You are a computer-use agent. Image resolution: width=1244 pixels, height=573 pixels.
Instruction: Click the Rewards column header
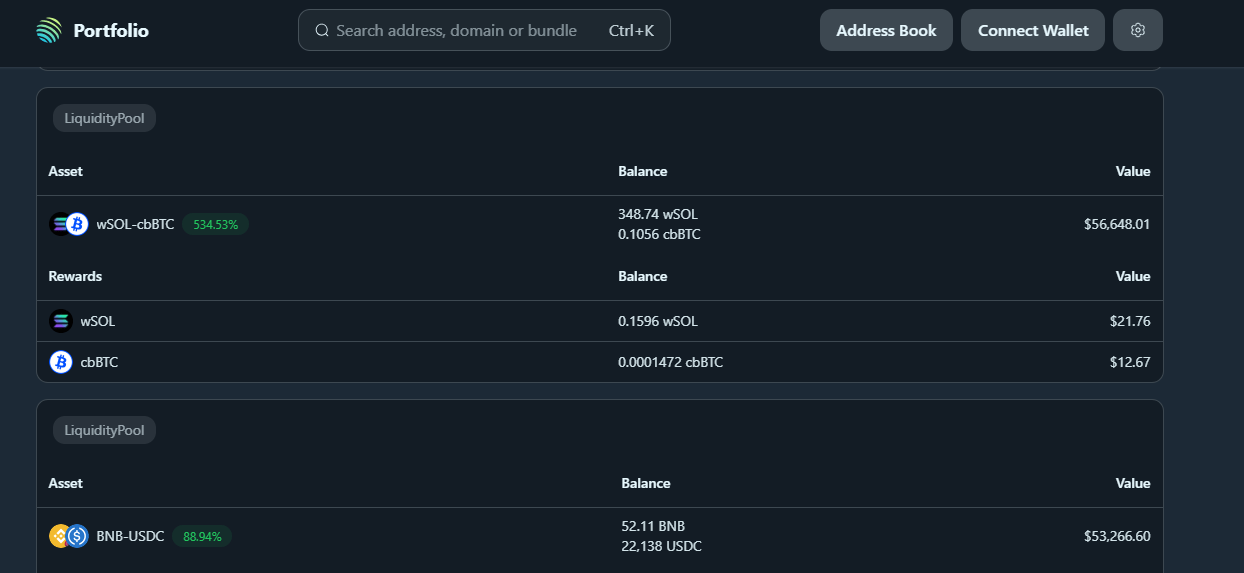coord(75,276)
